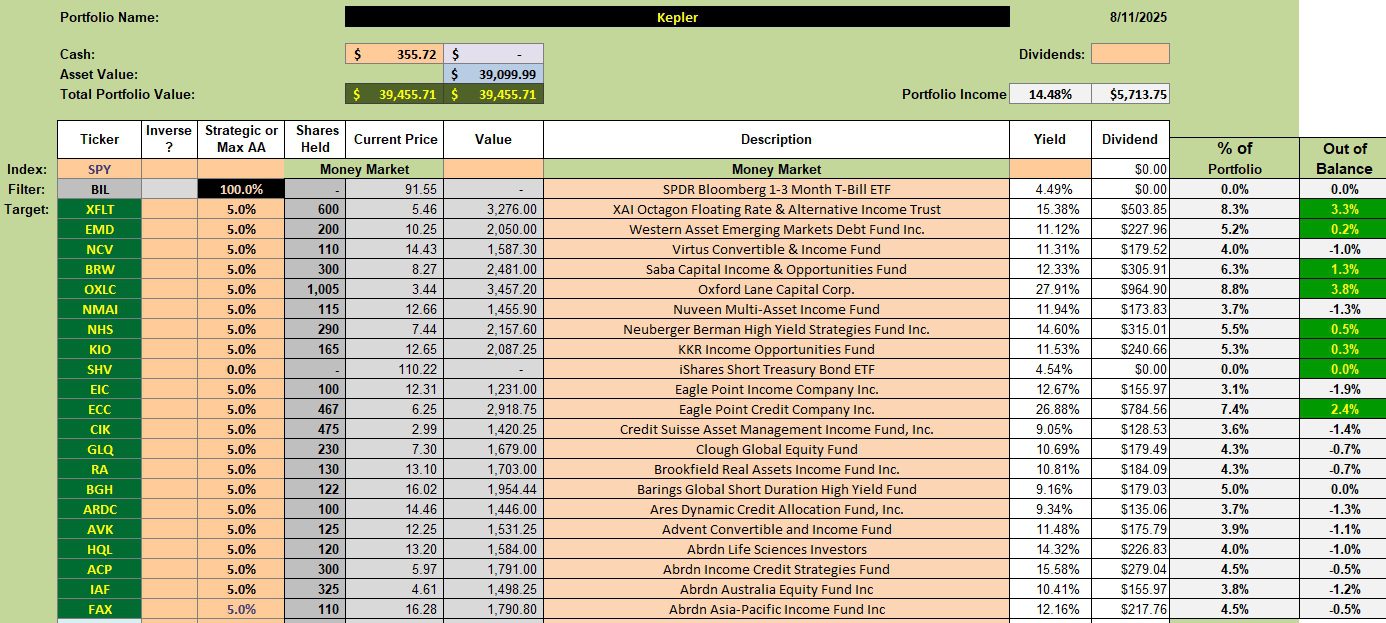
Task: Click the -1.9% out of balance cell
Action: (x=1345, y=389)
